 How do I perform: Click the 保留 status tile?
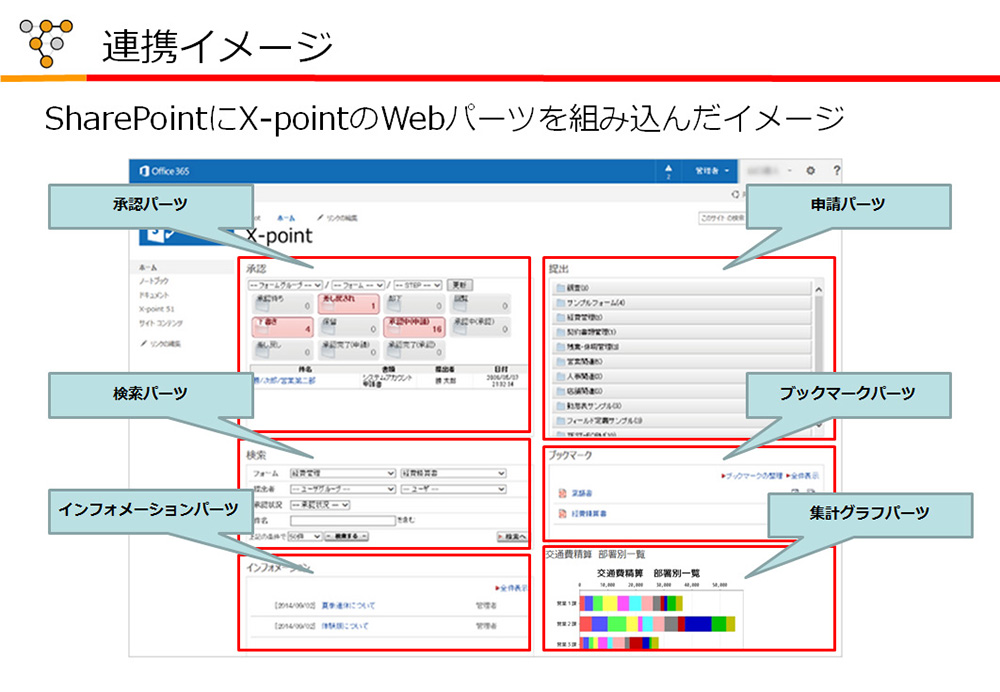(348, 327)
